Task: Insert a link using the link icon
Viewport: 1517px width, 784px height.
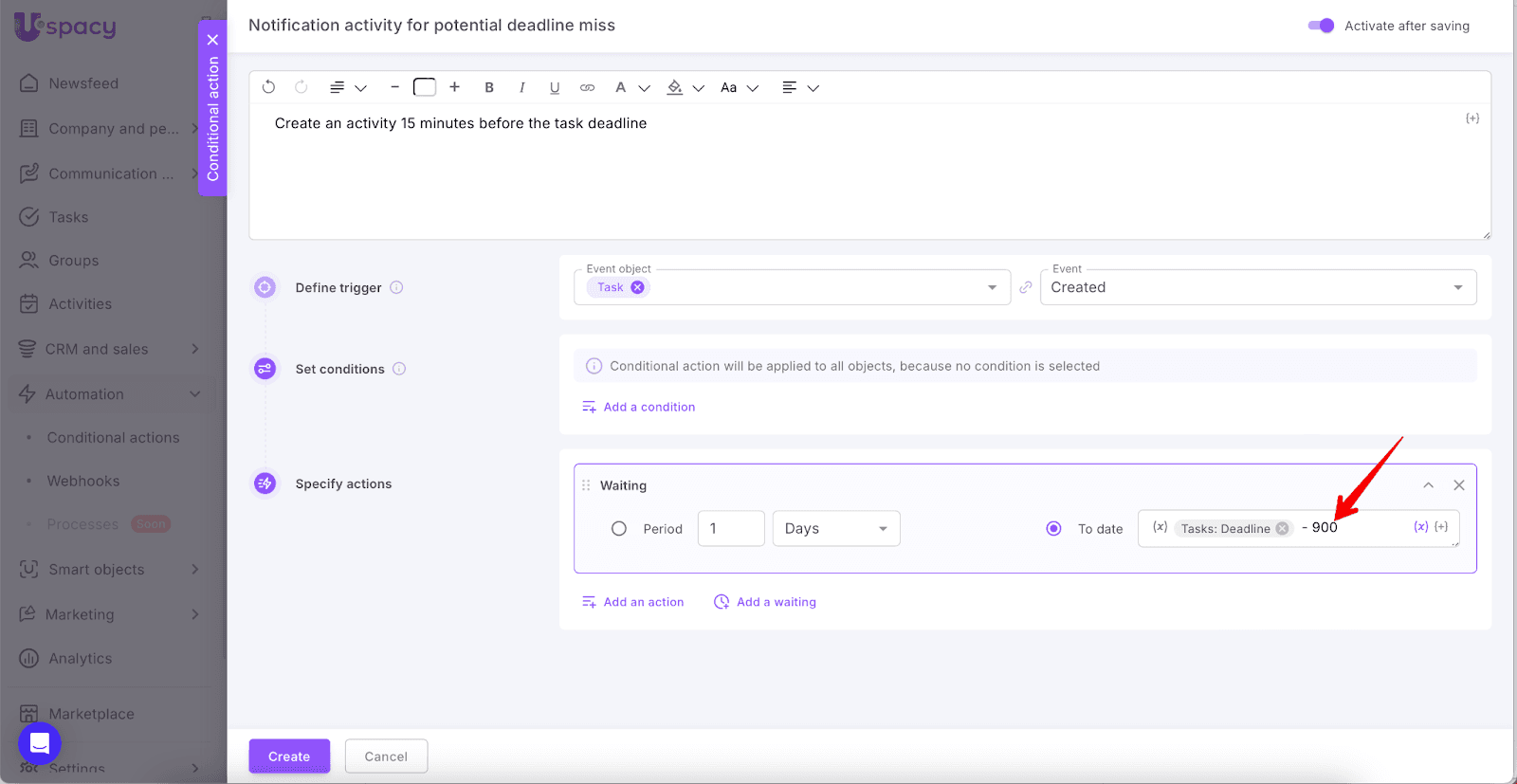Action: [588, 87]
